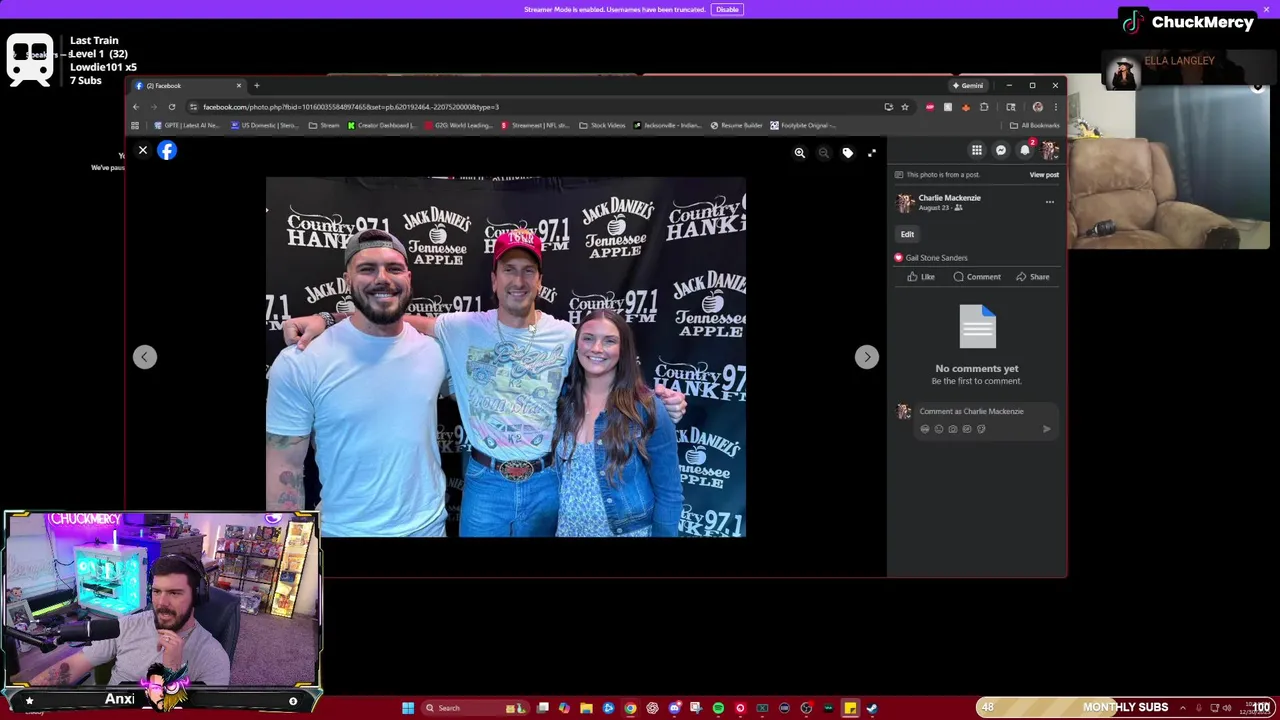
Task: Open the Chrome extensions puzzle icon
Action: click(x=984, y=107)
